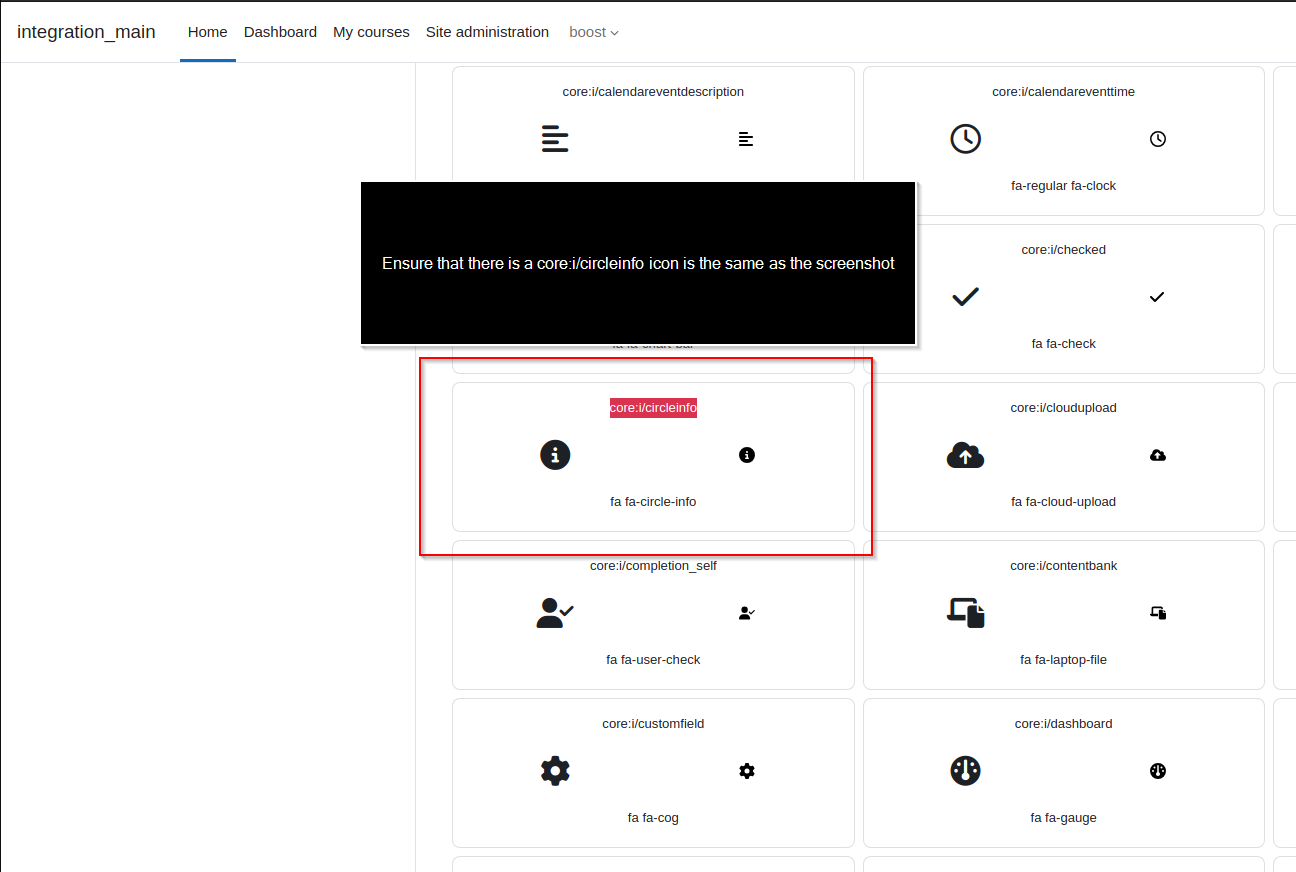This screenshot has width=1296, height=872.
Task: Select the fa fa-check text
Action: click(1063, 344)
